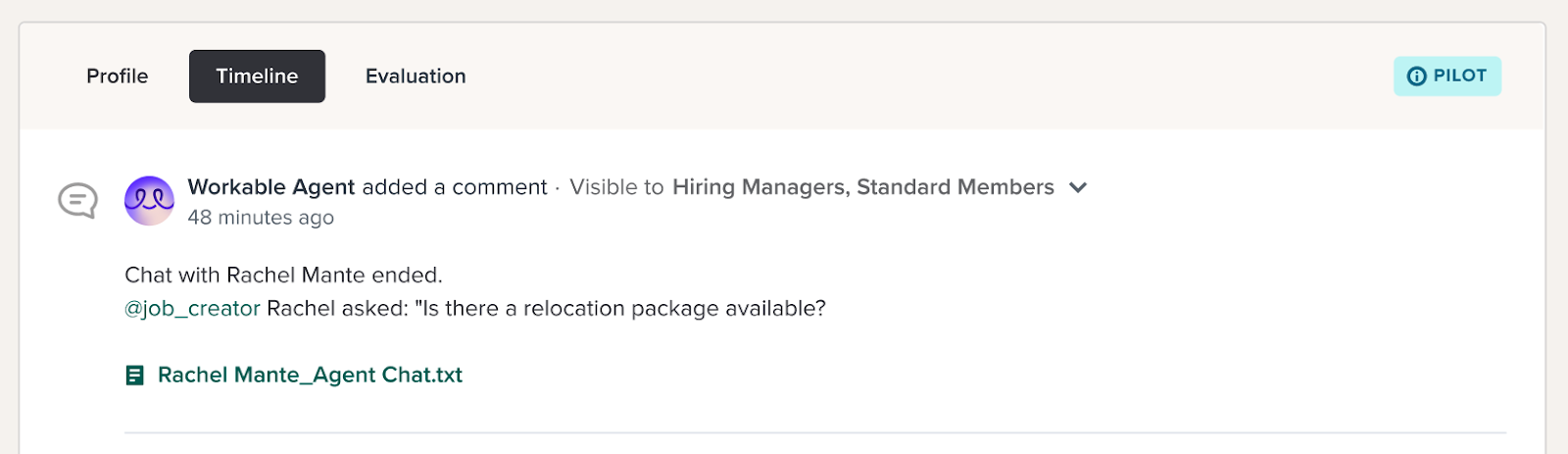Expand the comment visibility chevron
The height and width of the screenshot is (454, 1568).
point(1078,187)
